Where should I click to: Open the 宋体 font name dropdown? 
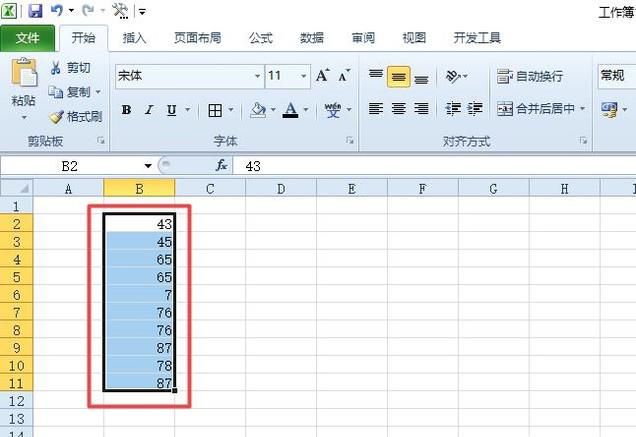coord(257,76)
